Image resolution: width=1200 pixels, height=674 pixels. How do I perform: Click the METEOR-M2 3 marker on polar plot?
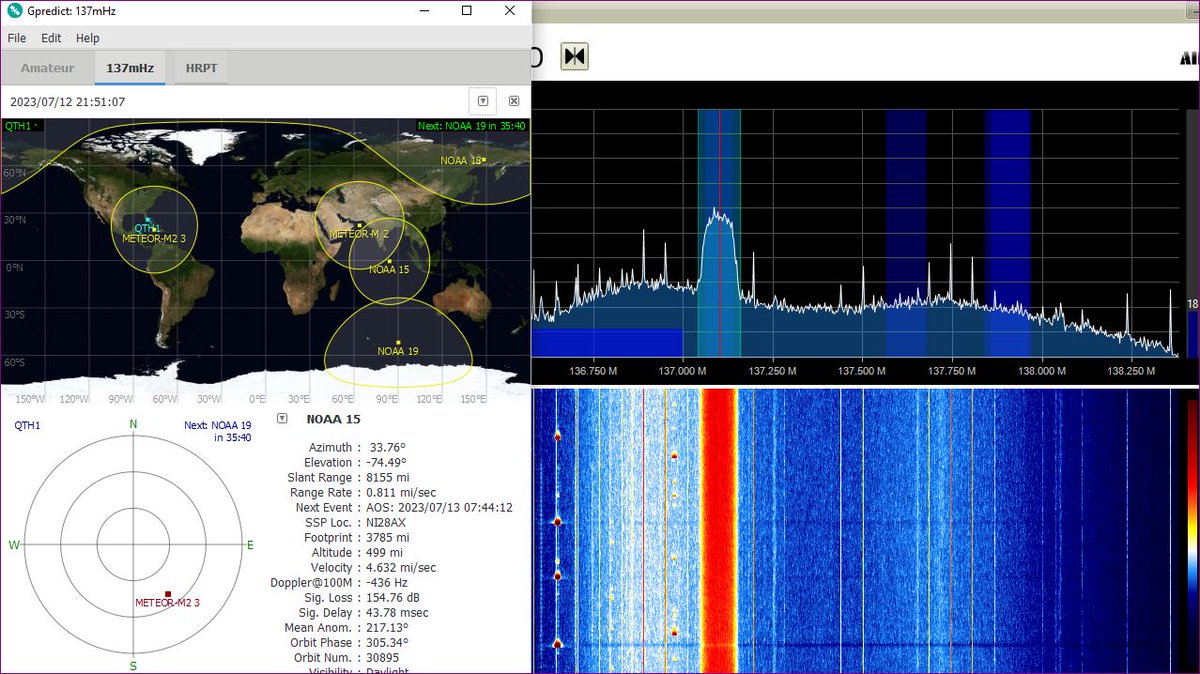[168, 594]
